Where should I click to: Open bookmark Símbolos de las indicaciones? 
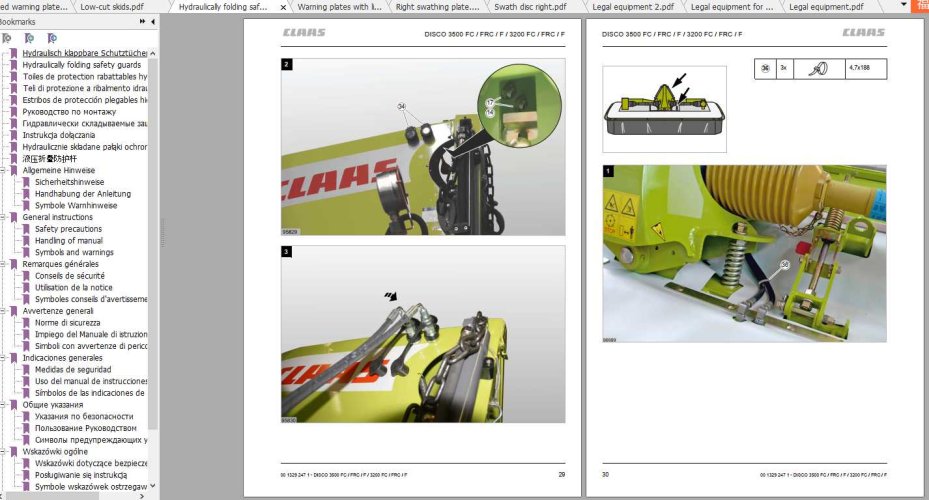click(89, 393)
